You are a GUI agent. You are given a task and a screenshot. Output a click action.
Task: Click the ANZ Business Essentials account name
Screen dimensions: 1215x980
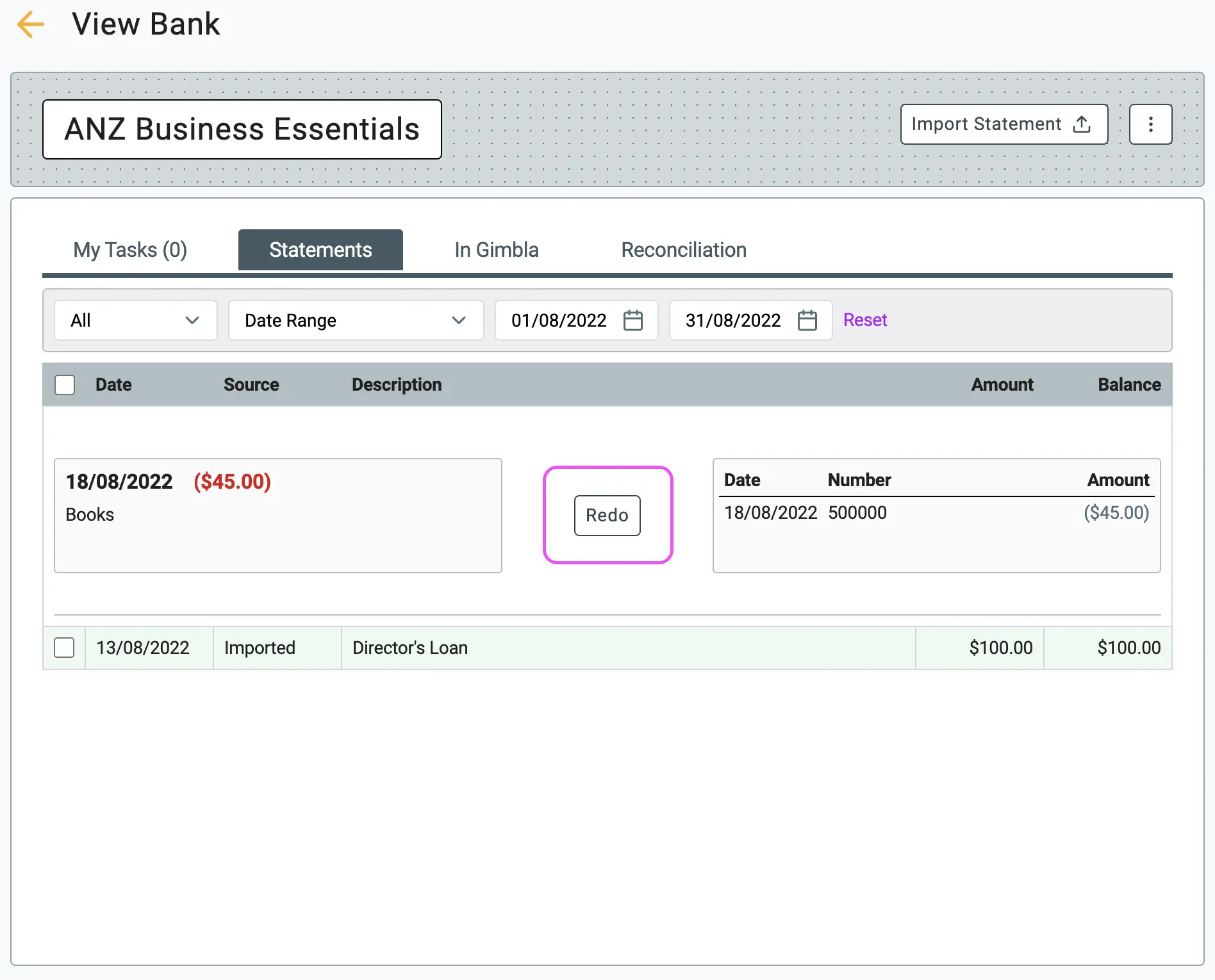coord(242,129)
